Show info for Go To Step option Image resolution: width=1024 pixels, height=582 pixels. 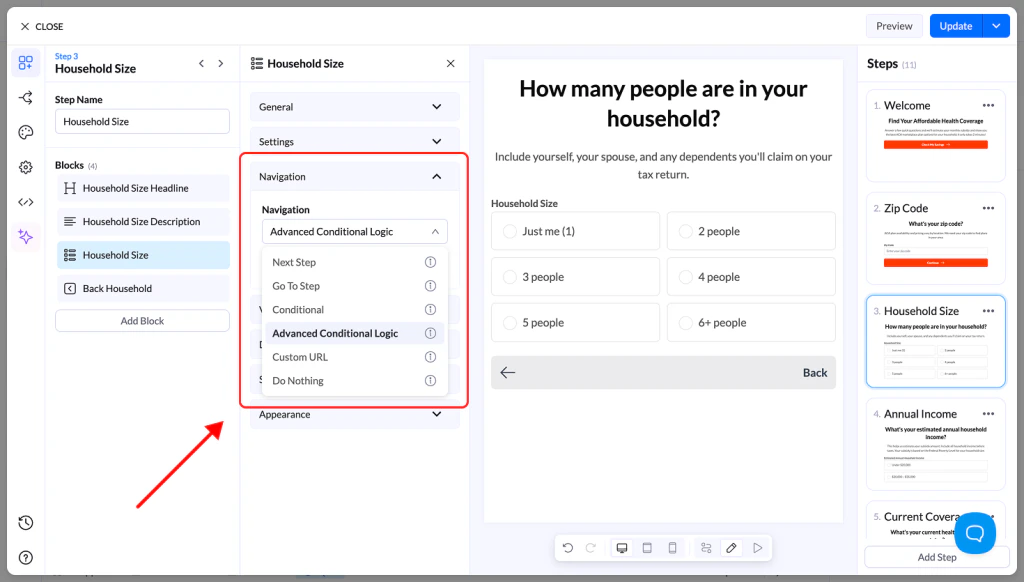coord(430,285)
